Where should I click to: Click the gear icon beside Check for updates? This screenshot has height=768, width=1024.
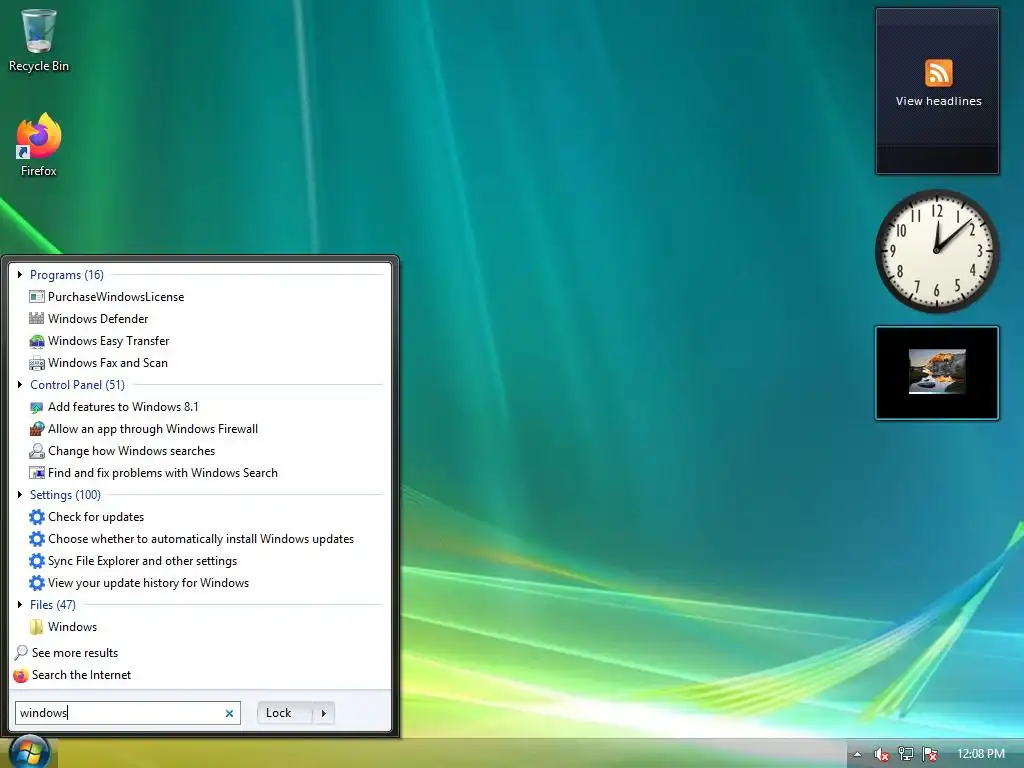37,517
